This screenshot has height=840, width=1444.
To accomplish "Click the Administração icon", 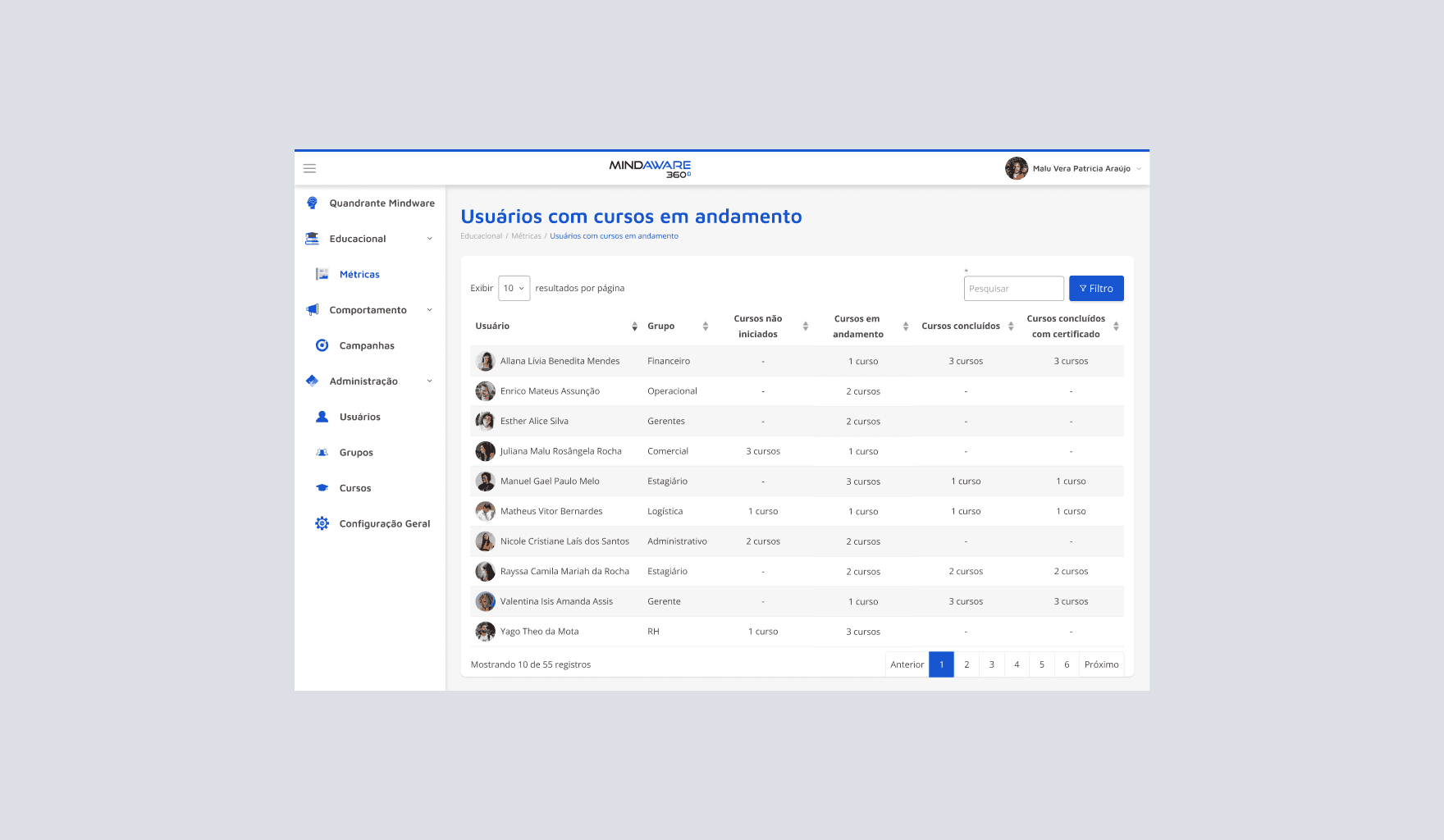I will point(312,381).
